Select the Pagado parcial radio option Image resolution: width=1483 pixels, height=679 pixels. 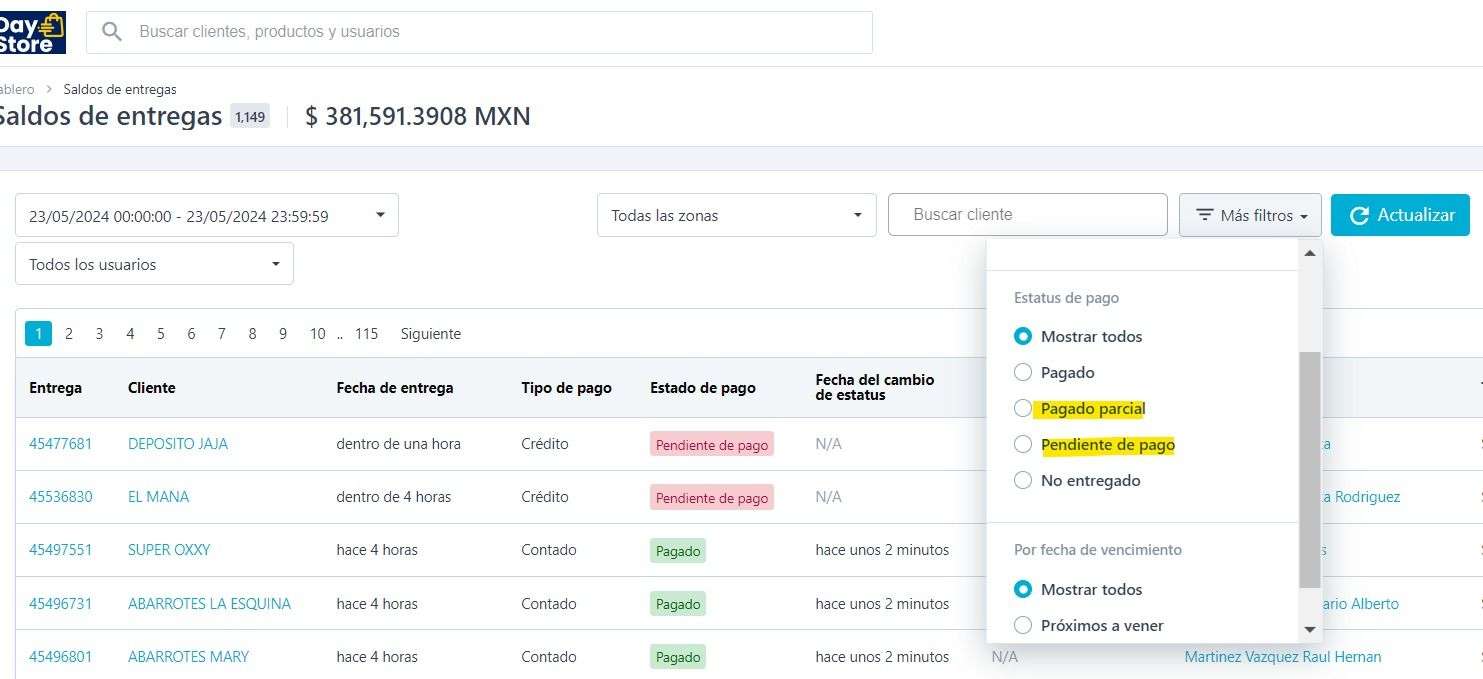pos(1022,409)
